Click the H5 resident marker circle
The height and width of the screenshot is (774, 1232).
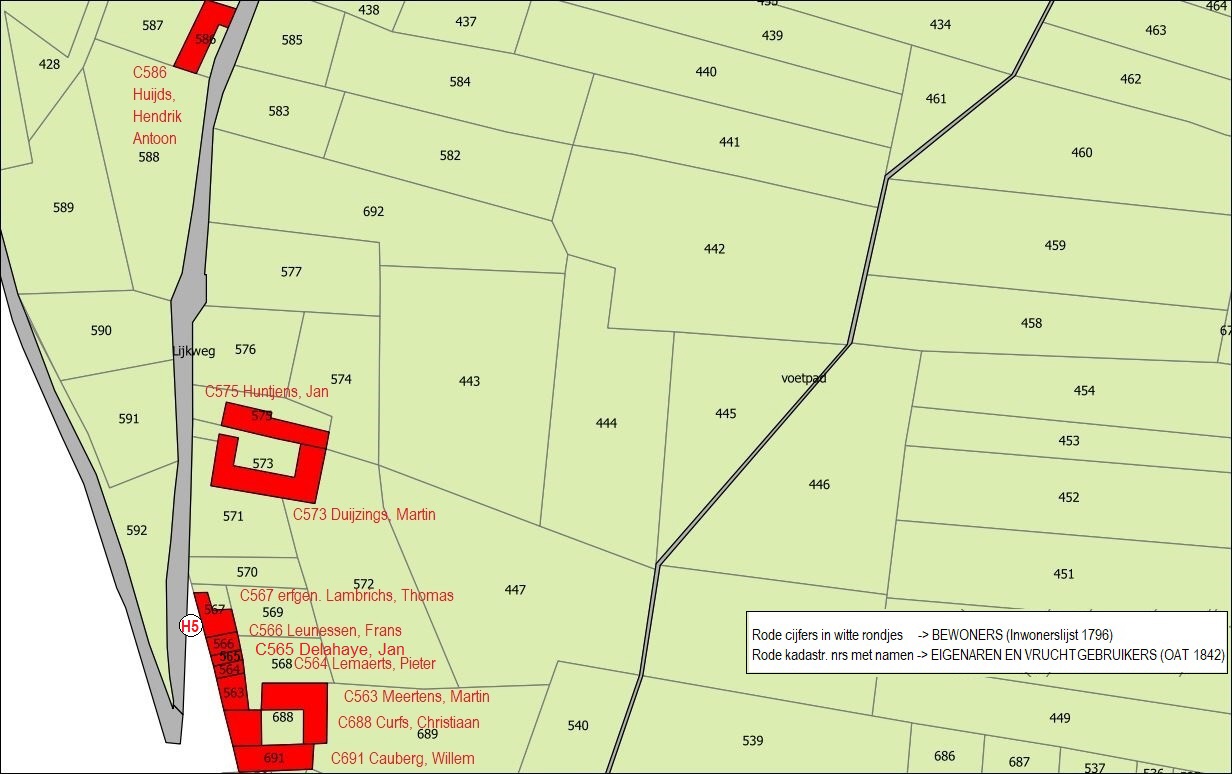[190, 626]
